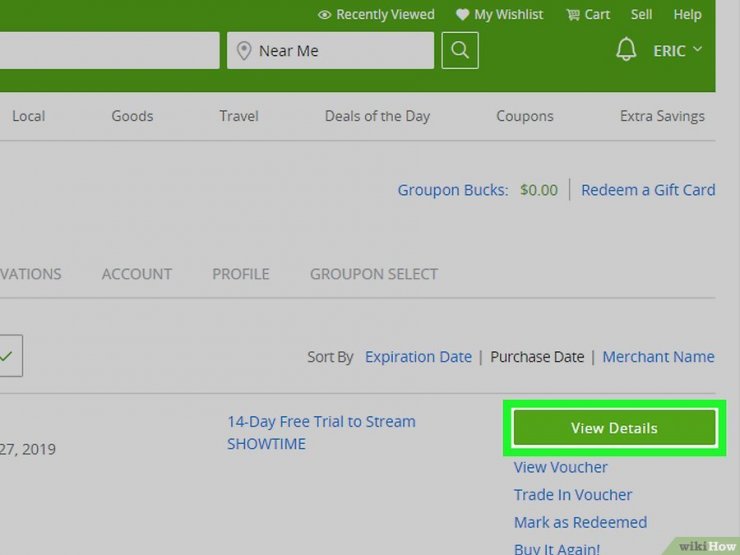
Task: Click the shopping cart icon
Action: tap(572, 15)
